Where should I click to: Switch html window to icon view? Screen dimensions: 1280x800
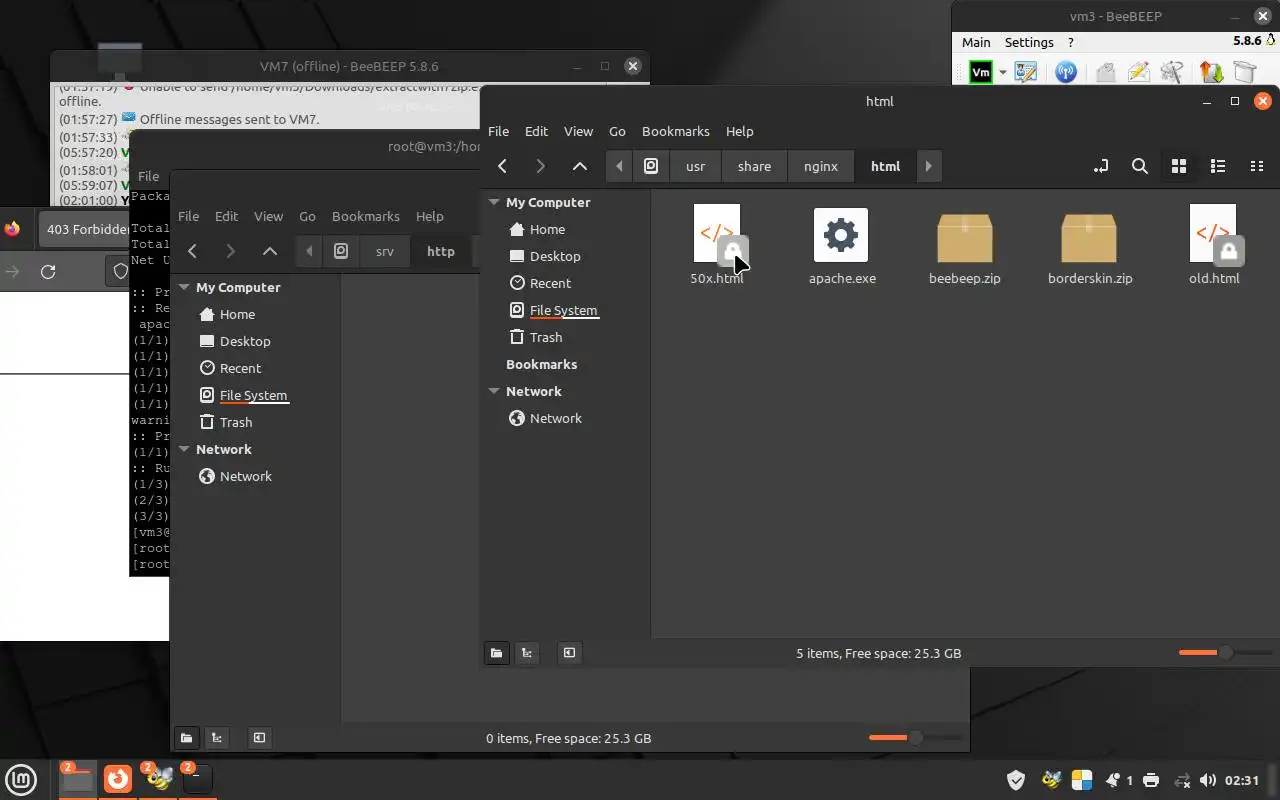[1178, 166]
